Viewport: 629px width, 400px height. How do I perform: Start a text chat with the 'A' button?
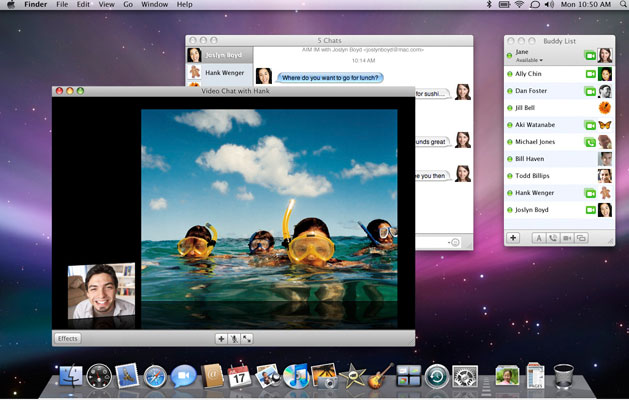coord(538,238)
